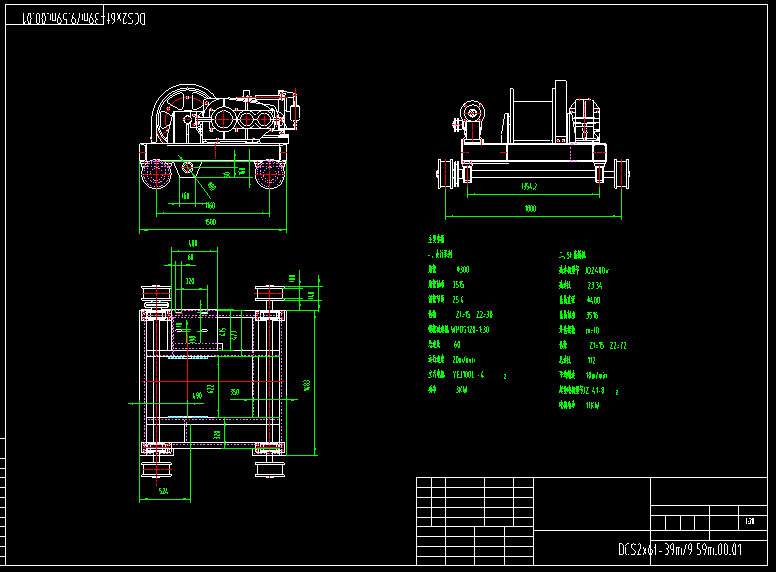Viewport: 776px width, 572px height.
Task: Click the top-left wheel in plan view
Action: 155,294
